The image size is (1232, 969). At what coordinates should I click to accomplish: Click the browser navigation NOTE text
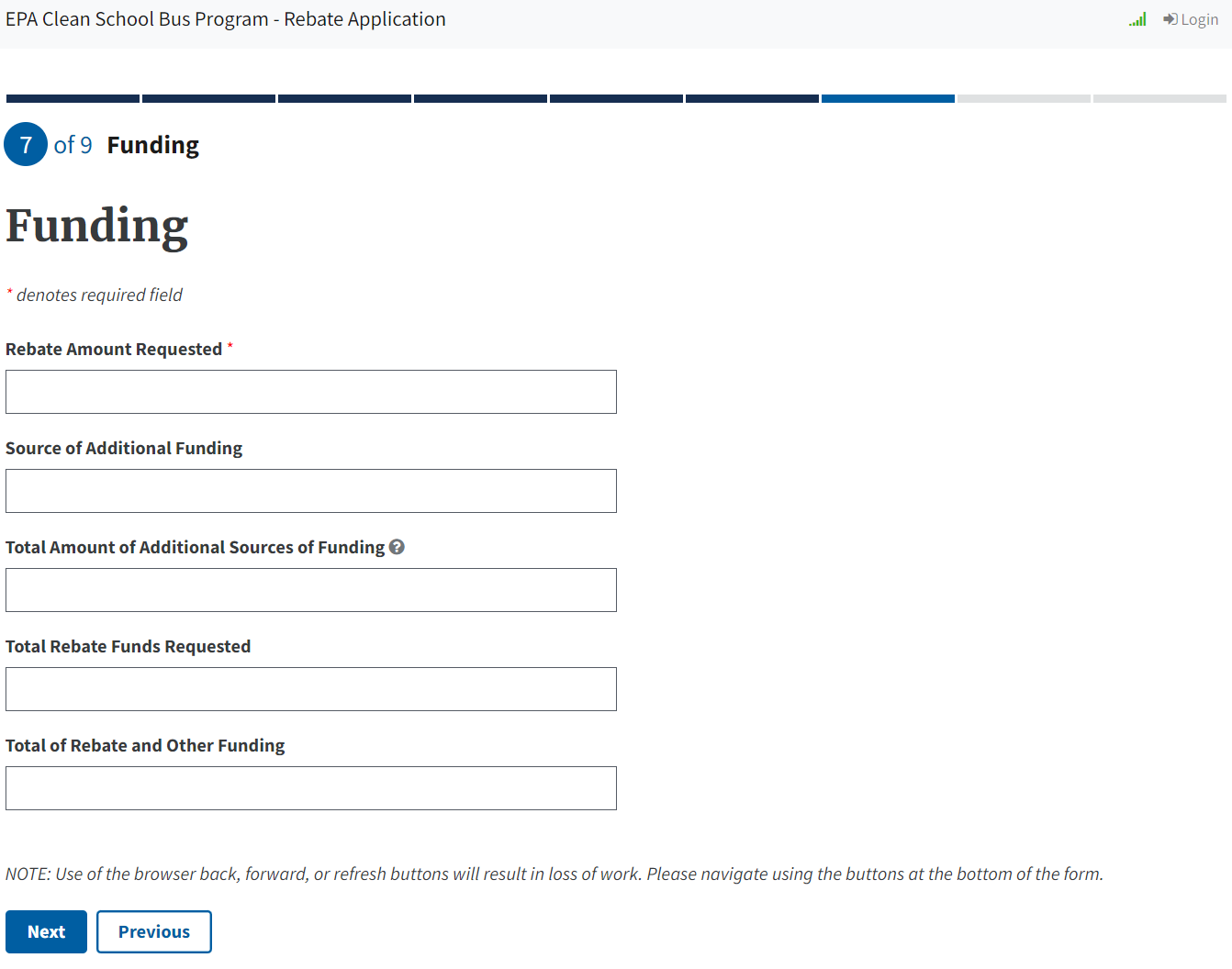click(554, 874)
